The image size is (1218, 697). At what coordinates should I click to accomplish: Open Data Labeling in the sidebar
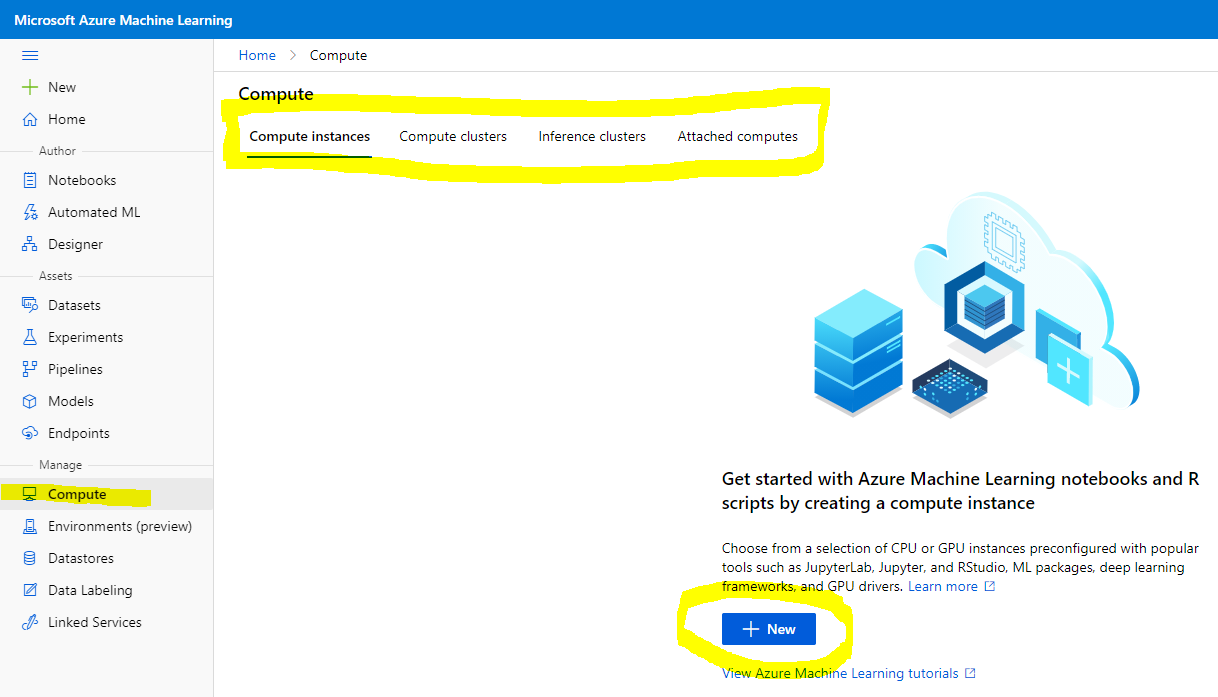coord(89,590)
